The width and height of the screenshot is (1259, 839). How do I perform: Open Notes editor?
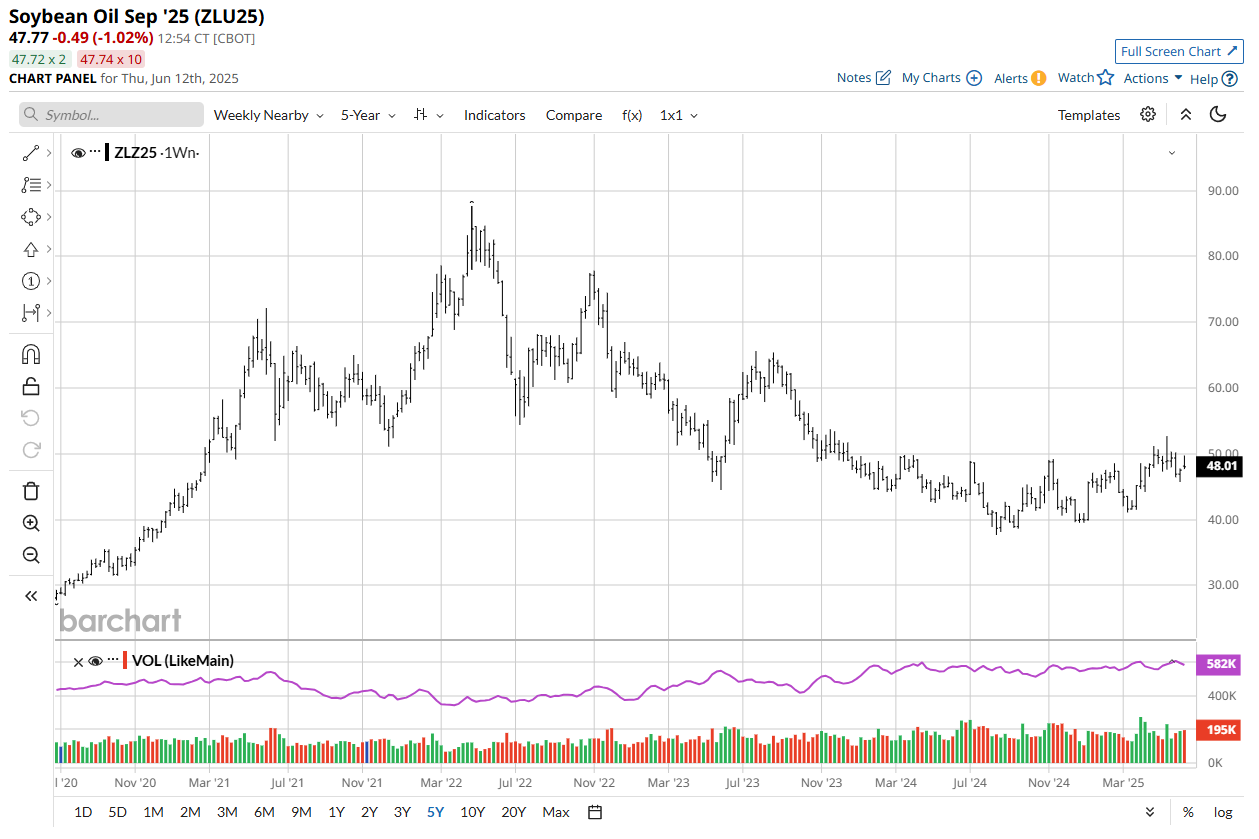(864, 78)
